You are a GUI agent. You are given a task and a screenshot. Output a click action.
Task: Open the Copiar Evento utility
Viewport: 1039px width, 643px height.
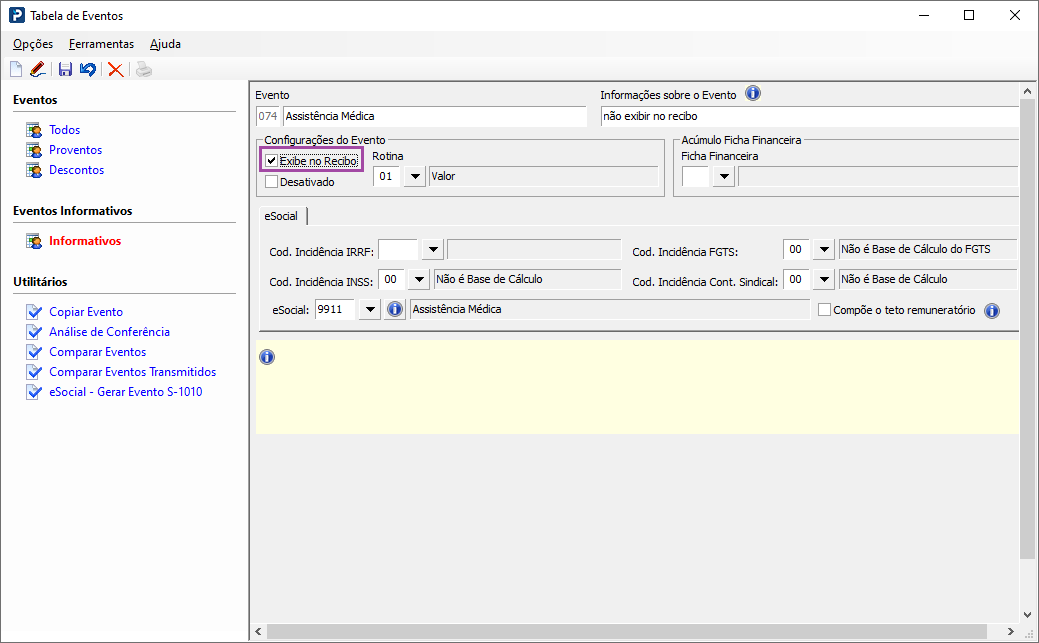click(x=86, y=312)
